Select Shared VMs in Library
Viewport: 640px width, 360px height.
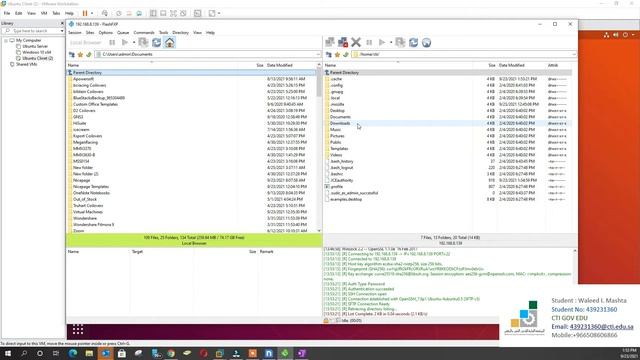(x=27, y=64)
